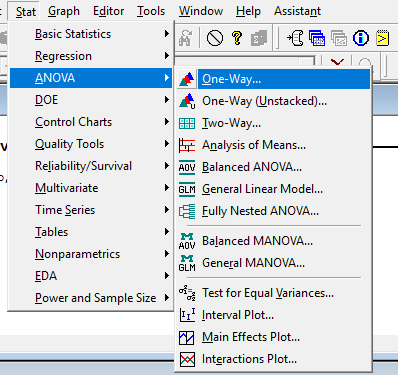Expand the Quality Tools submenu arrow
This screenshot has height=375, width=398.
click(167, 144)
